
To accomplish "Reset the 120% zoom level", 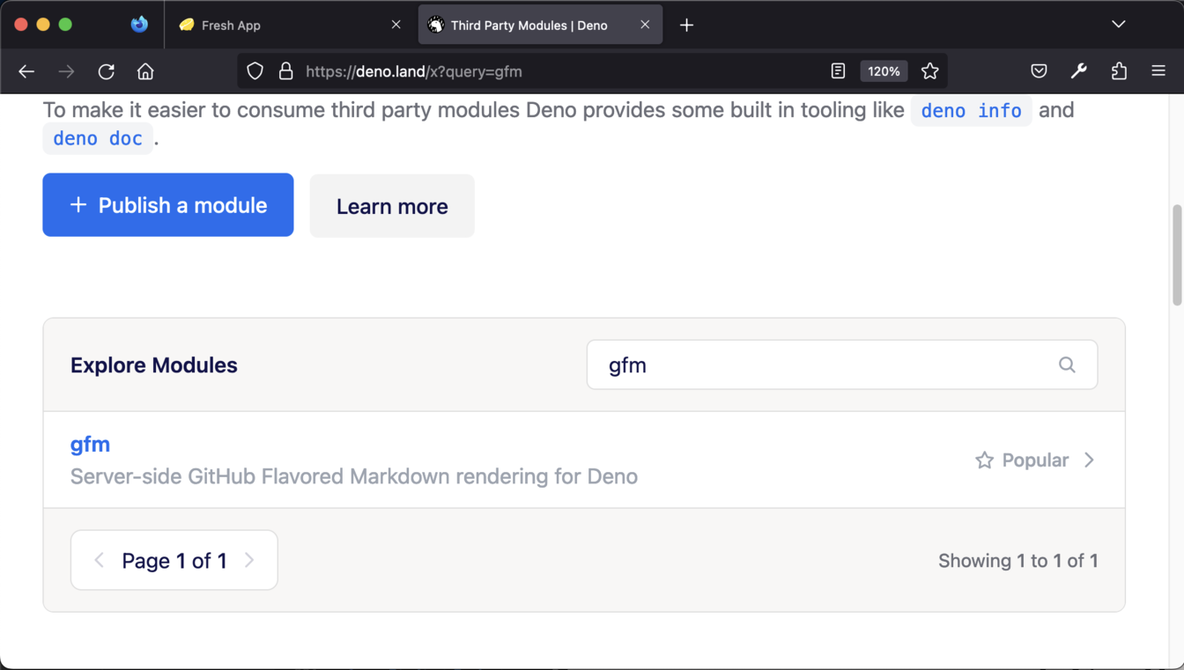I will coord(883,71).
